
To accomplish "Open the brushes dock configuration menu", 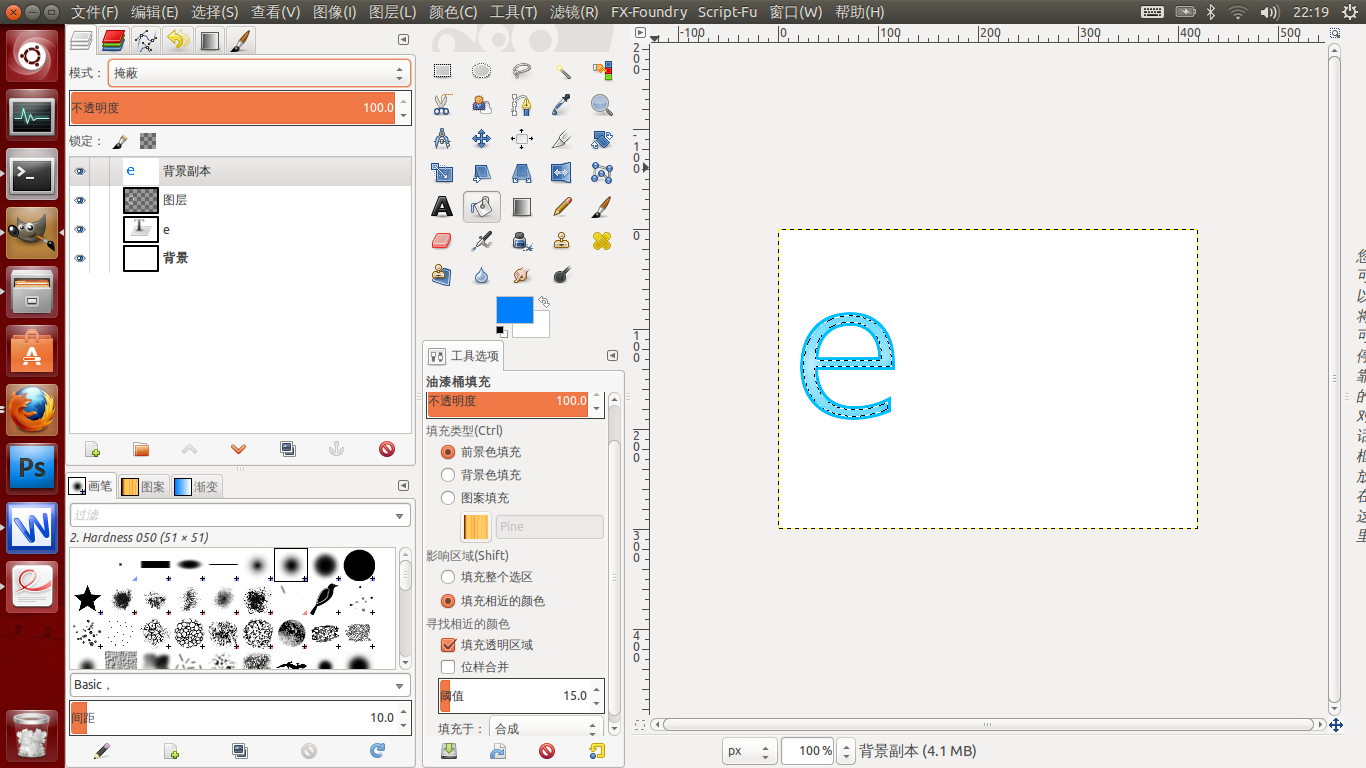I will pos(403,486).
